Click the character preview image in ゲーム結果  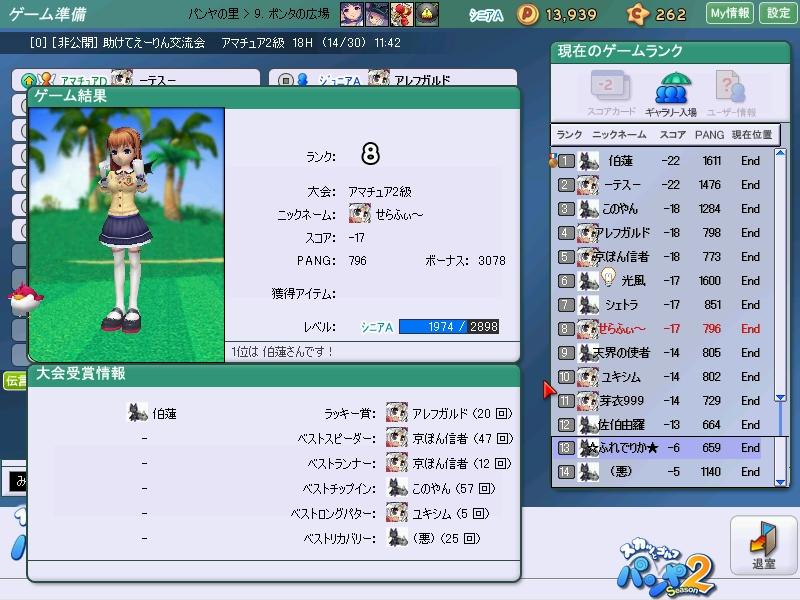(x=127, y=235)
